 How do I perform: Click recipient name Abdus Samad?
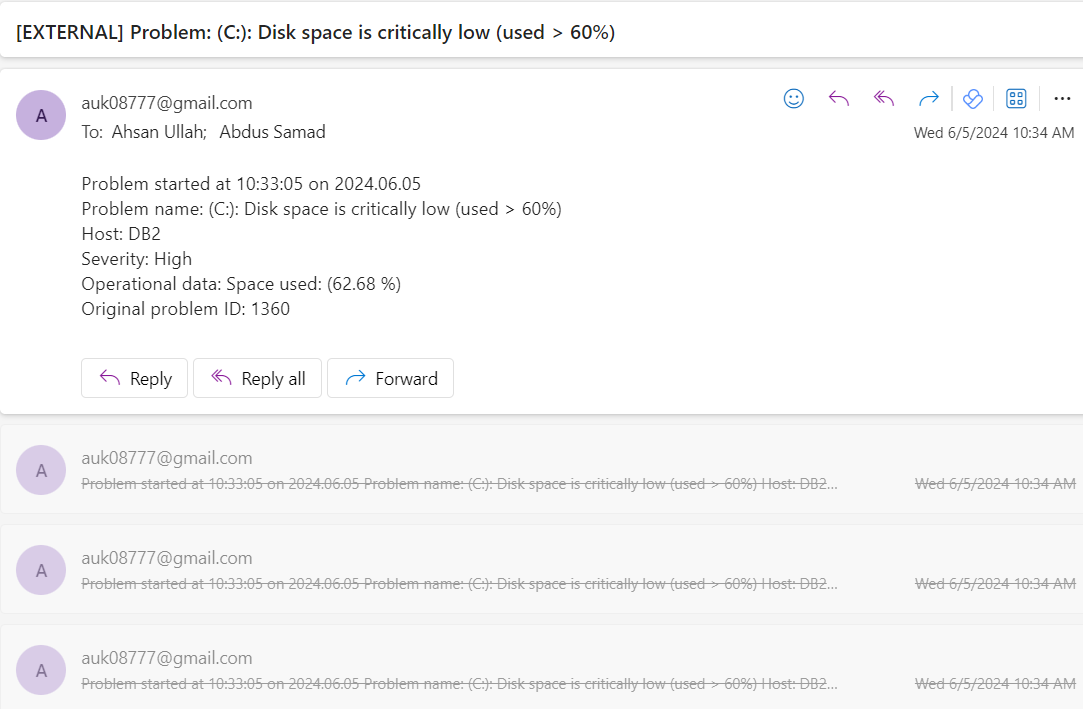click(x=272, y=132)
